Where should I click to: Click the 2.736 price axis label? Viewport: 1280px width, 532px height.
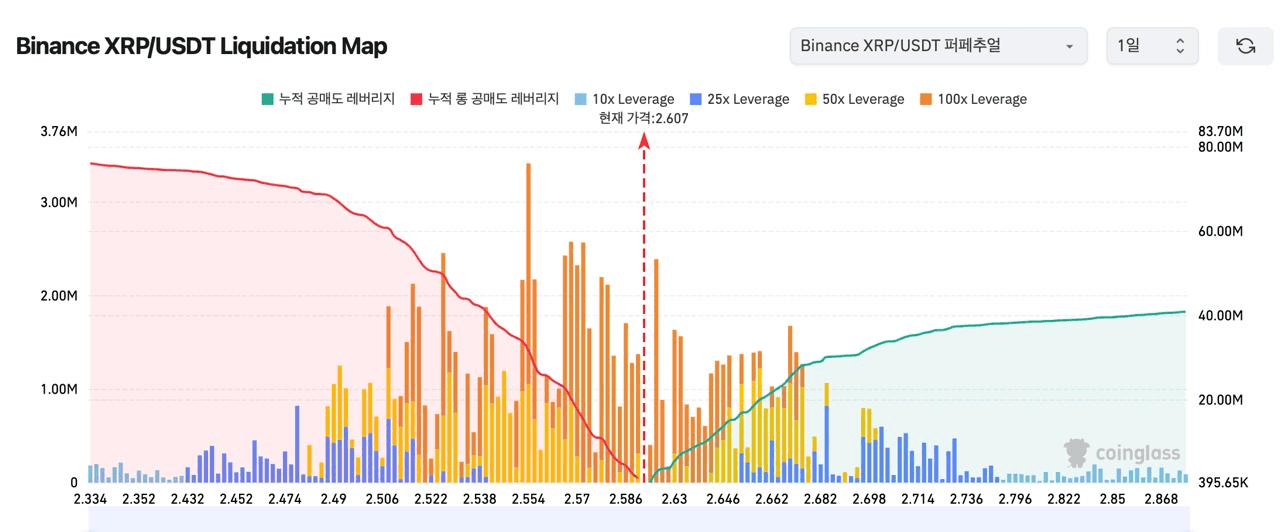coord(966,499)
